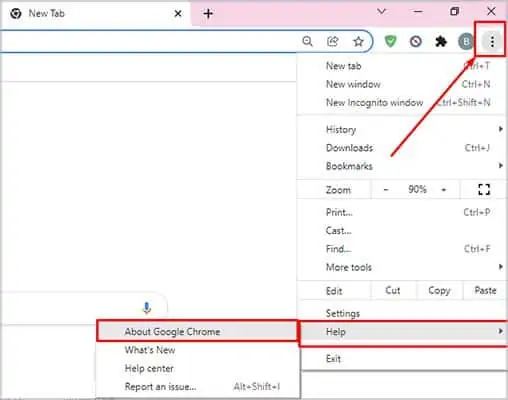Choose Cast... from menu
Image resolution: width=508 pixels, height=400 pixels.
coord(402,231)
